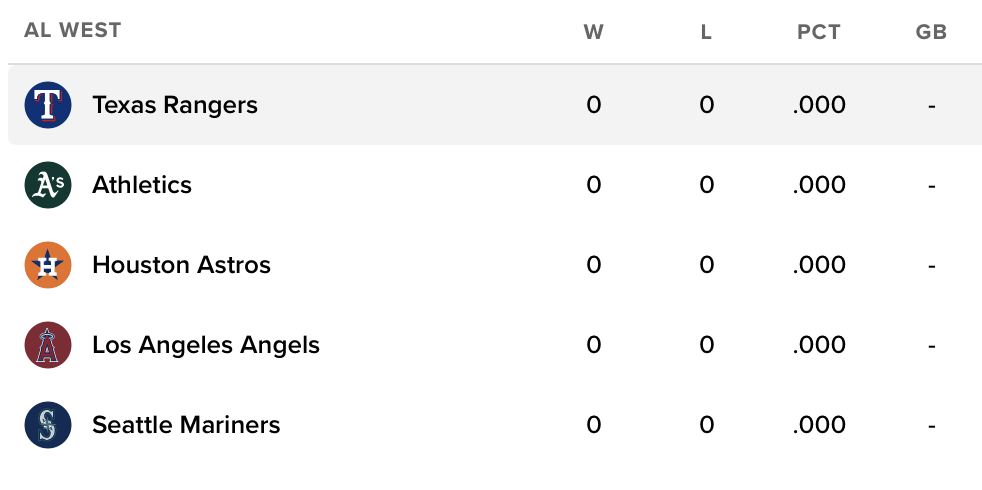982x490 pixels.
Task: Click the Athletics team logo
Action: point(48,185)
